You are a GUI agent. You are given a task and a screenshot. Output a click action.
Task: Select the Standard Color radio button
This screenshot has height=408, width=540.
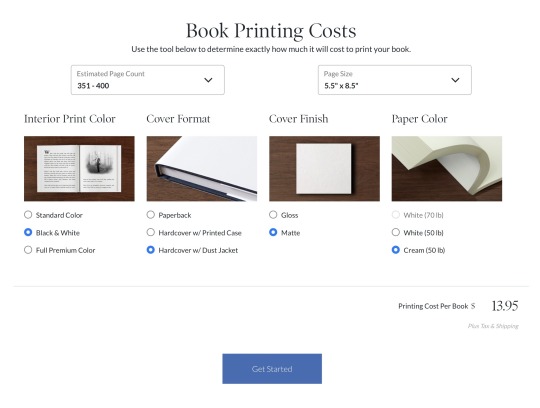[x=28, y=215]
